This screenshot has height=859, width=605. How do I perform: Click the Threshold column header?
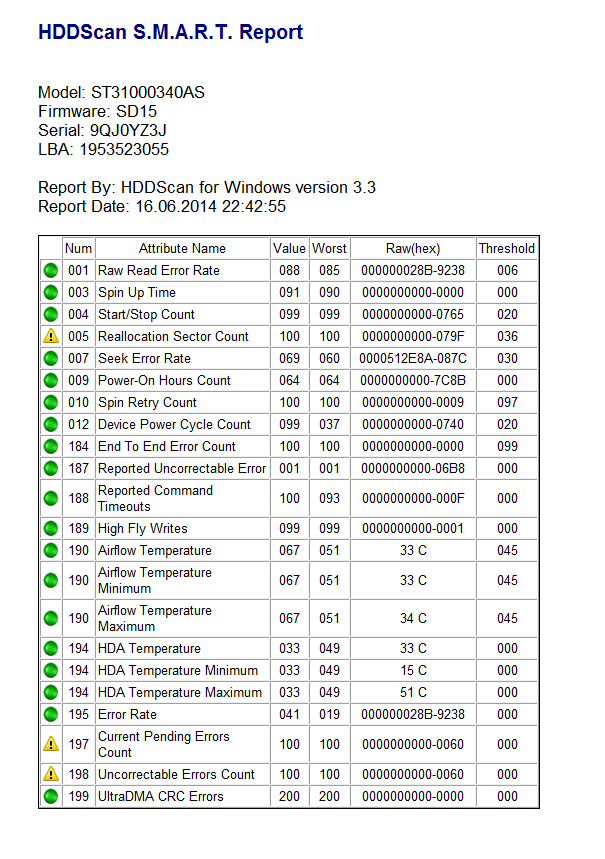[x=506, y=249]
